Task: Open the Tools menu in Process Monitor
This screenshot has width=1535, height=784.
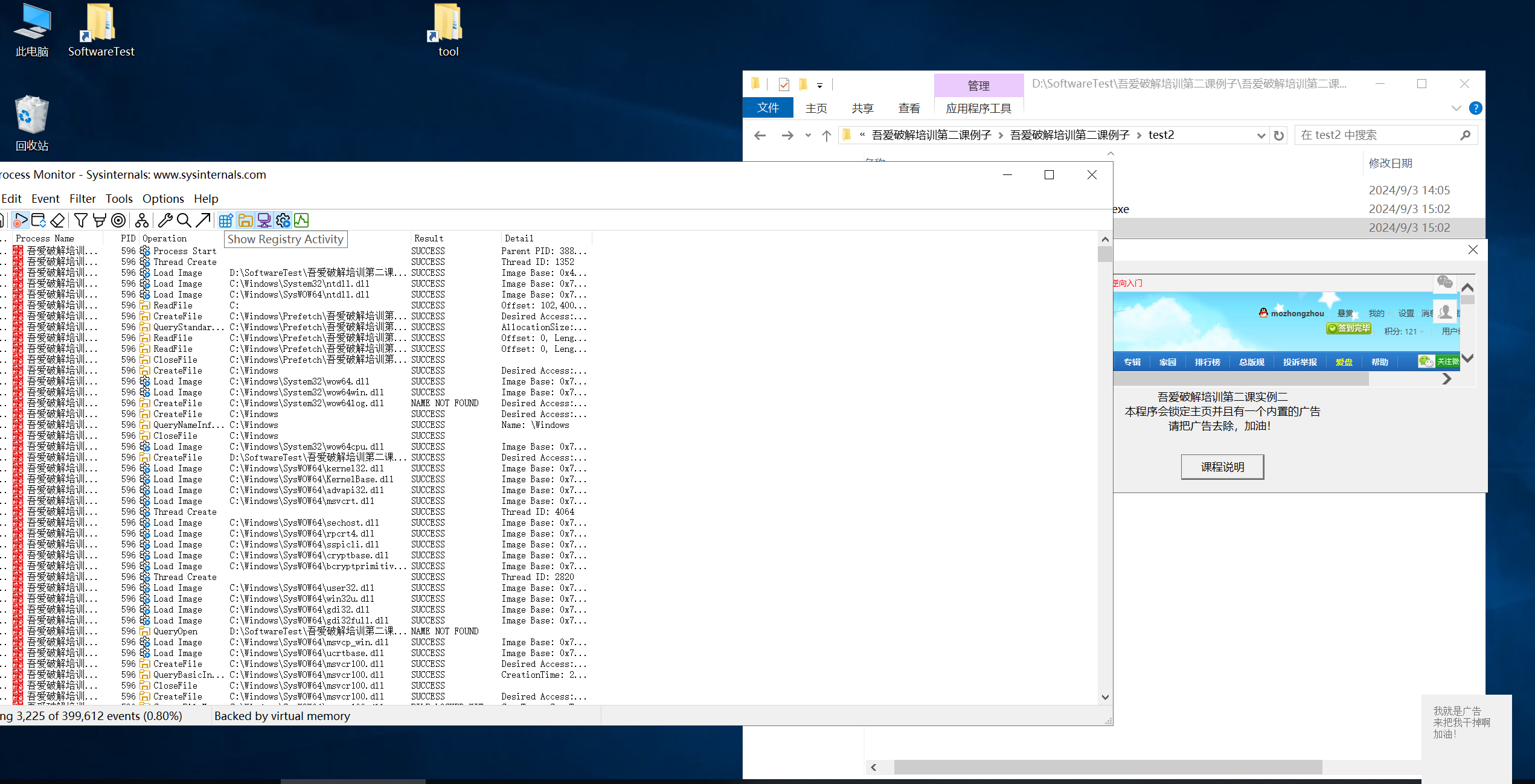Action: tap(119, 199)
